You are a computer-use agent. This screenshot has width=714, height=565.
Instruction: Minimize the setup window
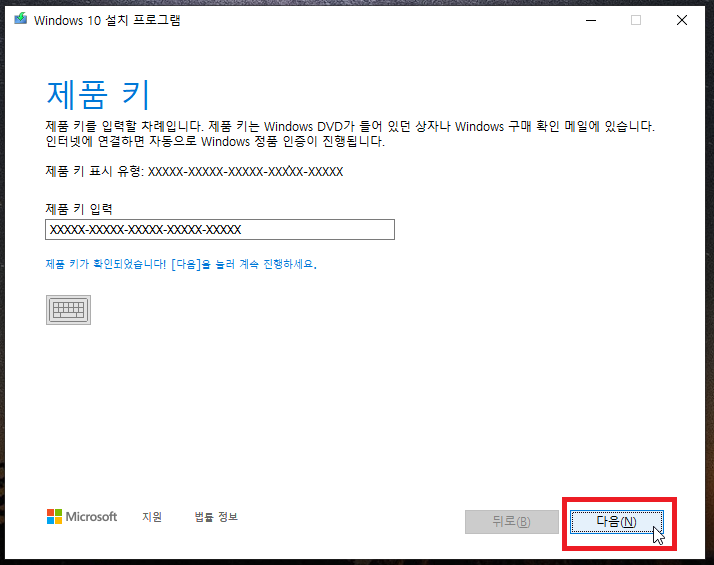point(591,20)
